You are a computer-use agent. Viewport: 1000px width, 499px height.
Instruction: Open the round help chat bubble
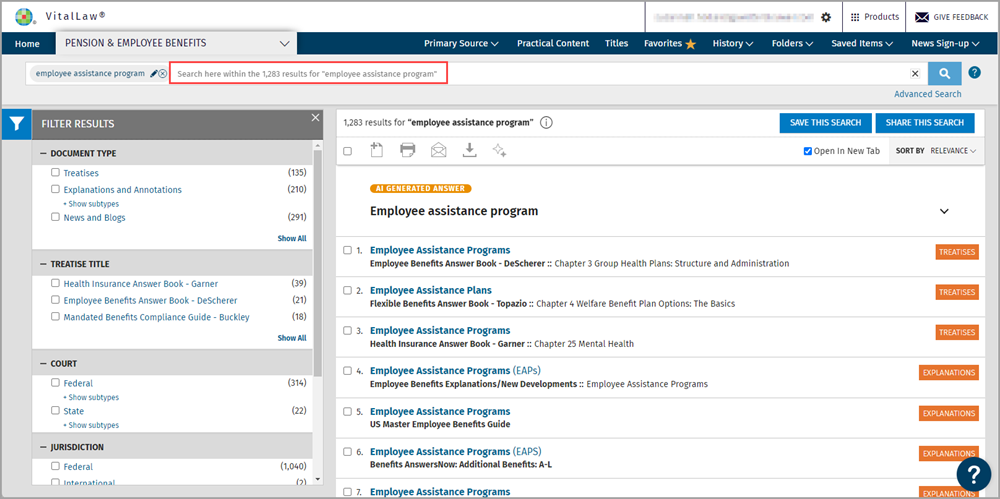click(x=973, y=475)
